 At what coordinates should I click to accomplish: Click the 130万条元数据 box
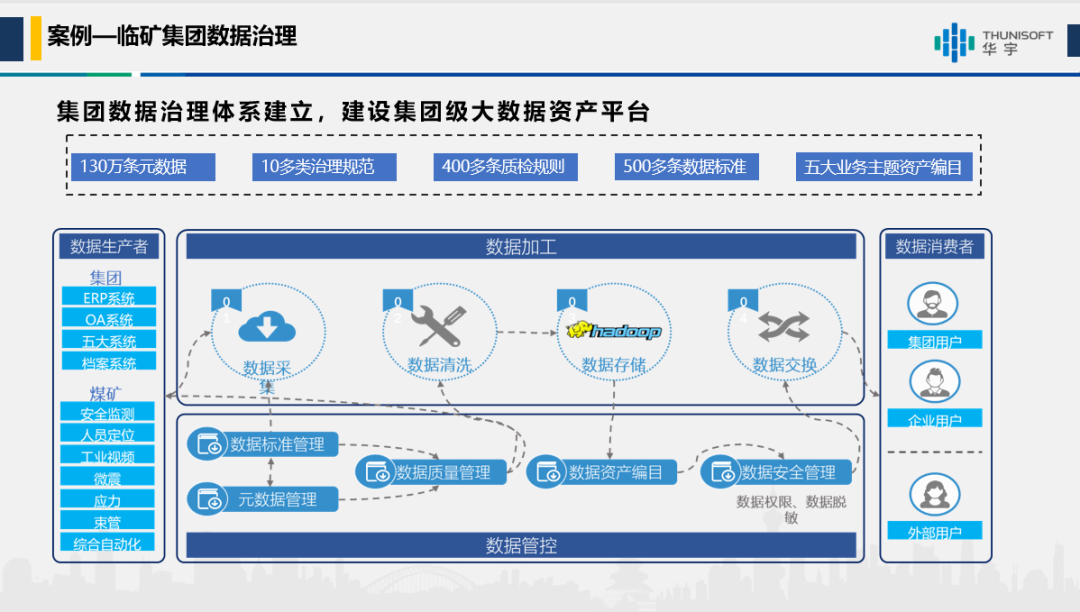143,167
